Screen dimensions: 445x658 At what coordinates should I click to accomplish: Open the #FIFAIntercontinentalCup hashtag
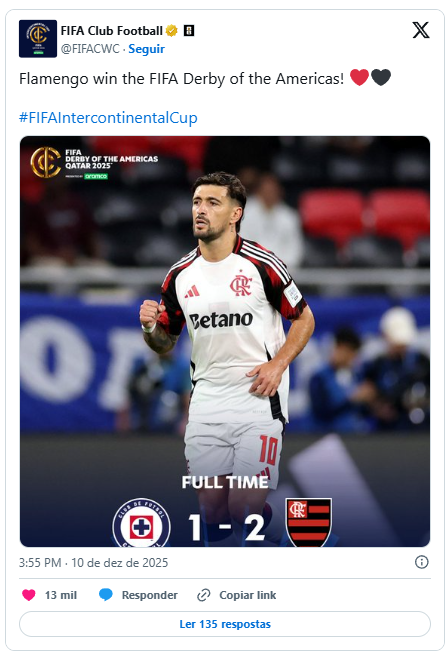[x=108, y=118]
